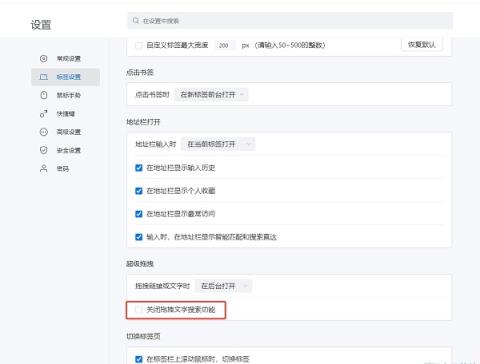Image resolution: width=480 pixels, height=364 pixels.
Task: Click the 拖拽链接或文字时 label
Action: coord(162,286)
